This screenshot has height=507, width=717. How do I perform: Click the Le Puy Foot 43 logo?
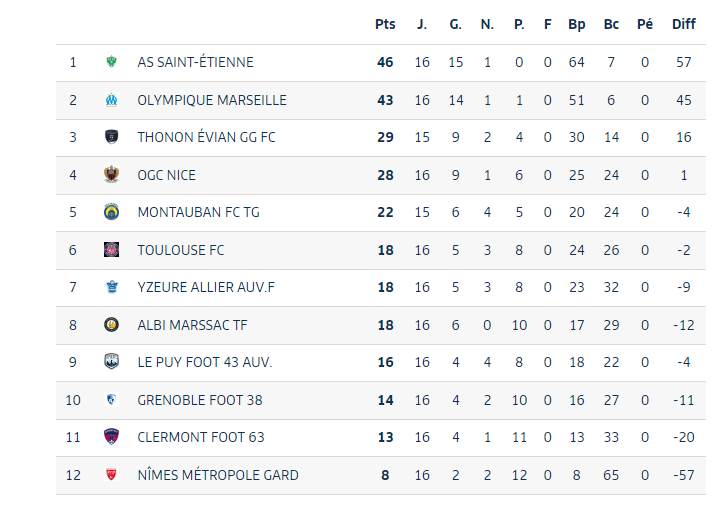(111, 362)
